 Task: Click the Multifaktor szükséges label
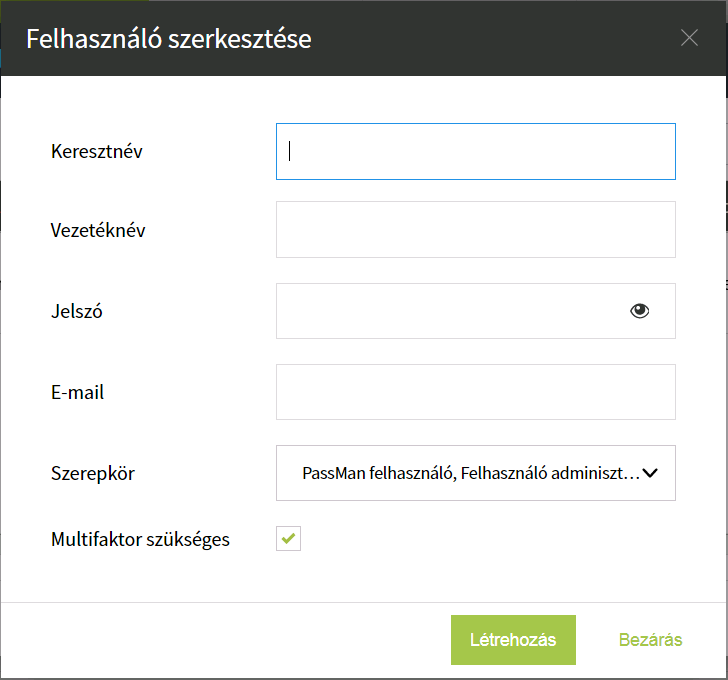pos(140,539)
